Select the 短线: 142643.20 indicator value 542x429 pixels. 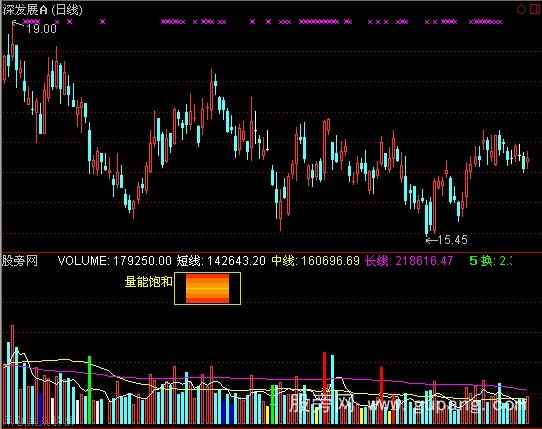pos(221,261)
